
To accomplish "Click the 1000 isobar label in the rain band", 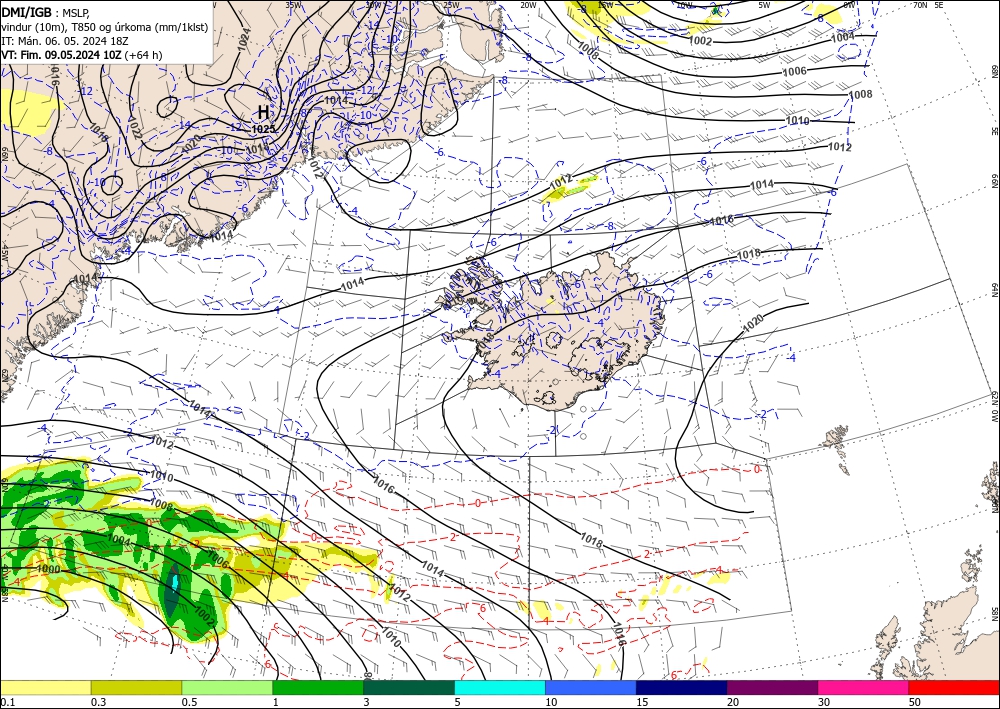I will click(48, 569).
